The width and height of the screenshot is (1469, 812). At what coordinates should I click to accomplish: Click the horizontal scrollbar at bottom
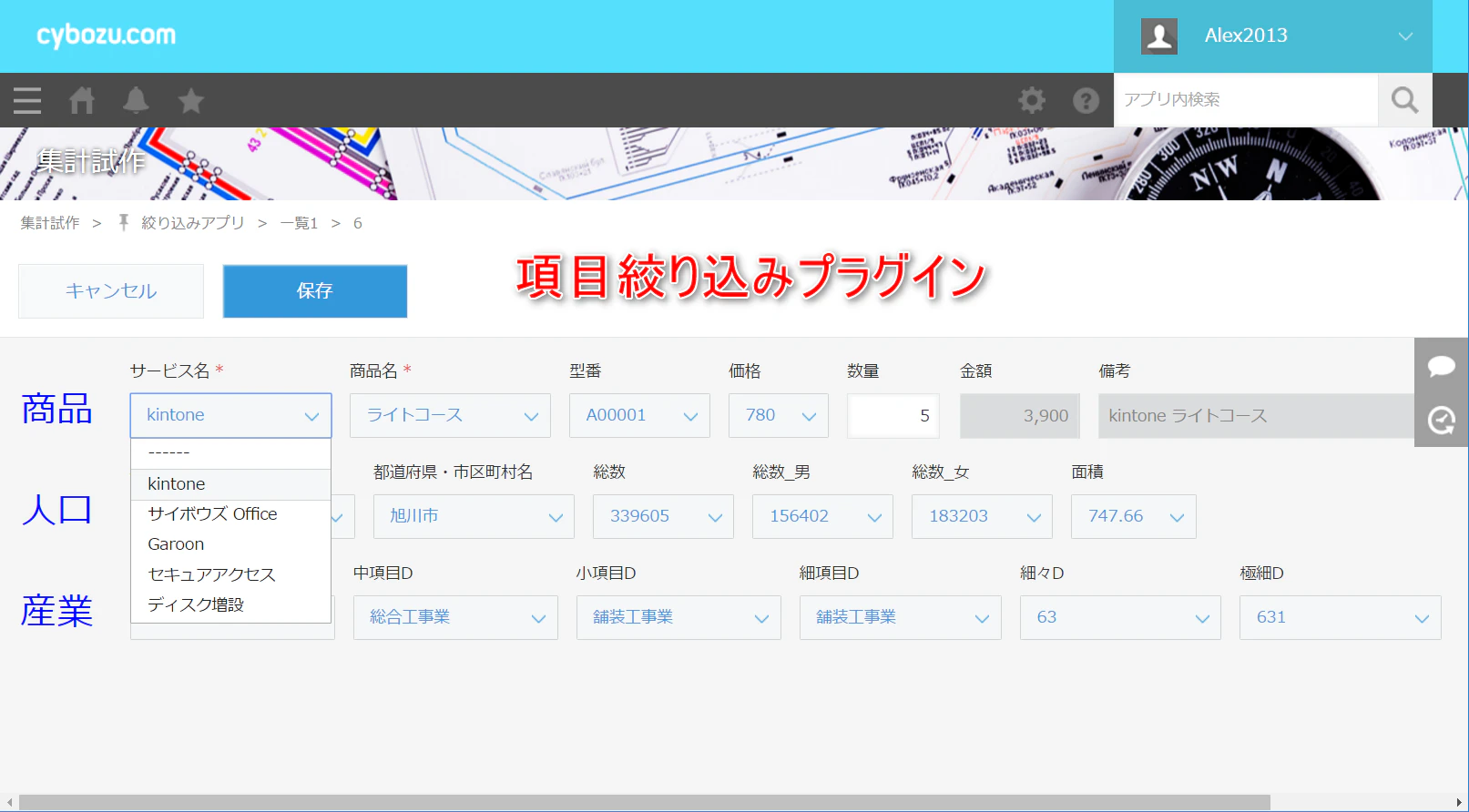tap(645, 803)
